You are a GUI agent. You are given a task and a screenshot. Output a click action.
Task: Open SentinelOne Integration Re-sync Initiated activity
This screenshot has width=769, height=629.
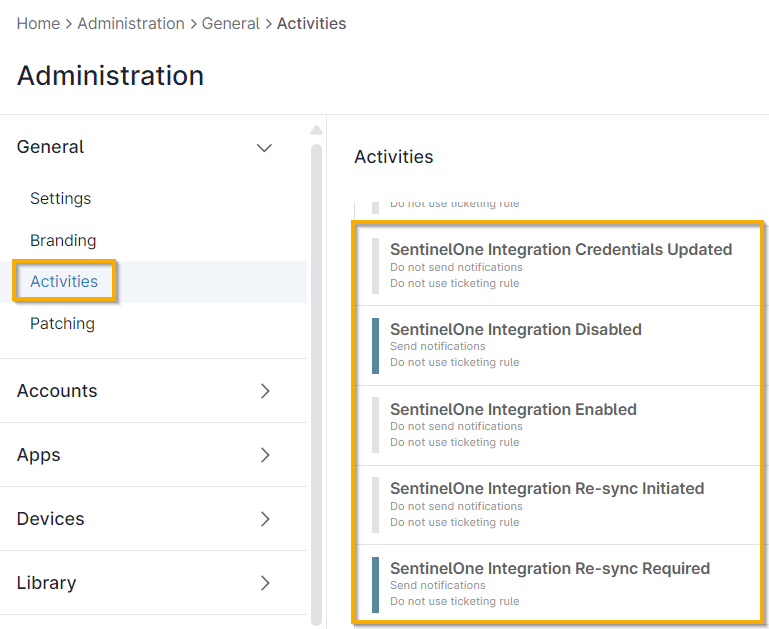[547, 489]
